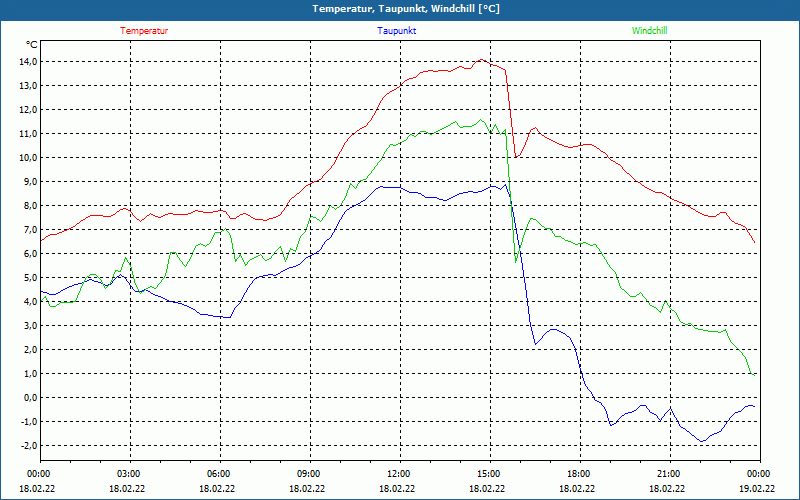The height and width of the screenshot is (500, 800).
Task: Click the 4,0 y-axis value
Action: click(31, 302)
